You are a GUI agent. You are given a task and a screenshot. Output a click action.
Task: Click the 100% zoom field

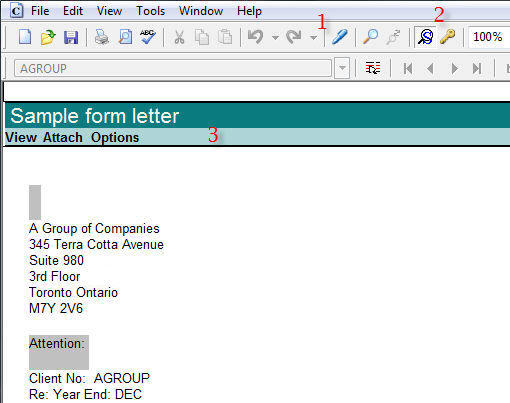click(489, 37)
